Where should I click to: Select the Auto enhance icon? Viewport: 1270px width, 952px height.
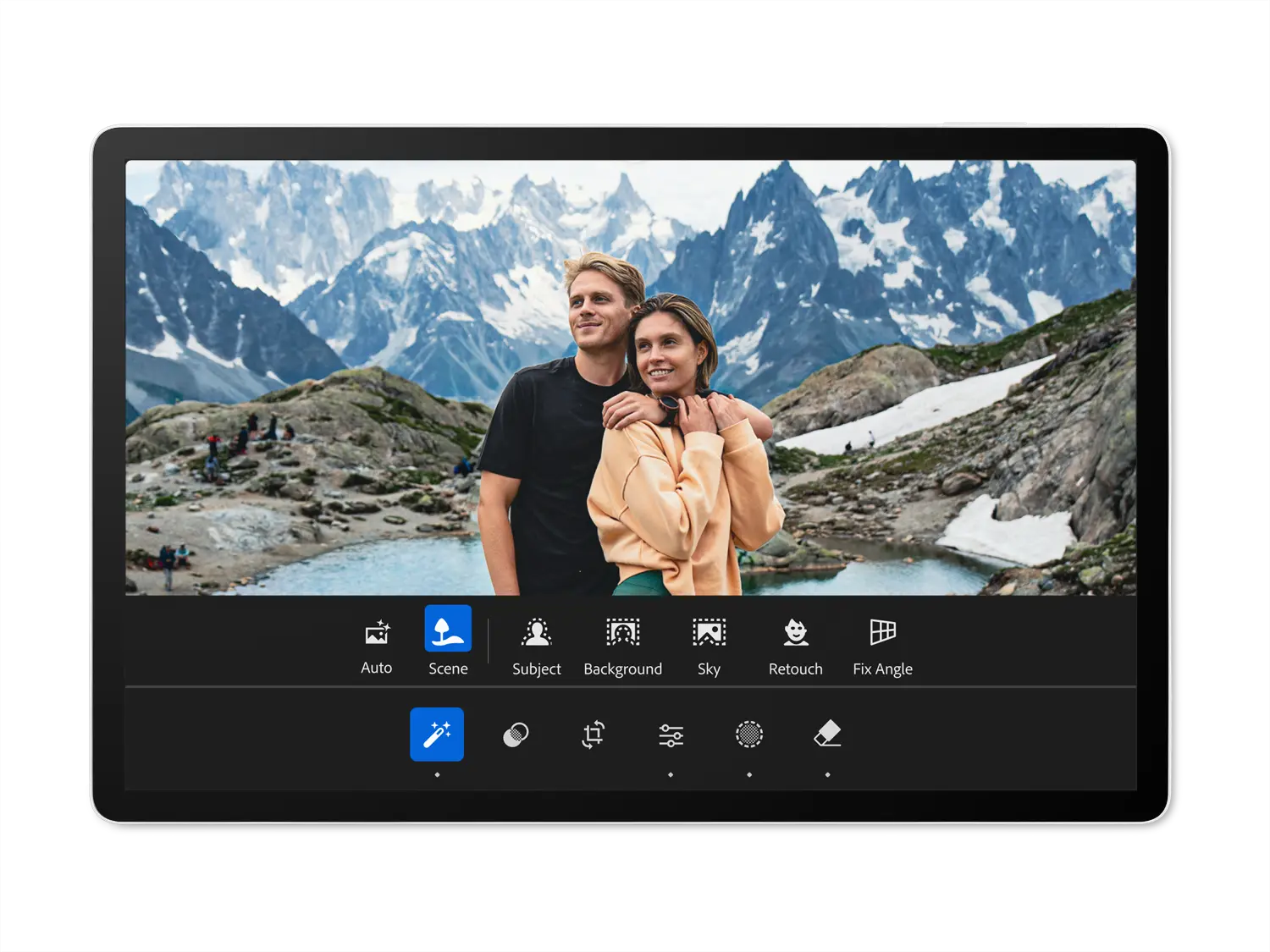click(x=377, y=633)
